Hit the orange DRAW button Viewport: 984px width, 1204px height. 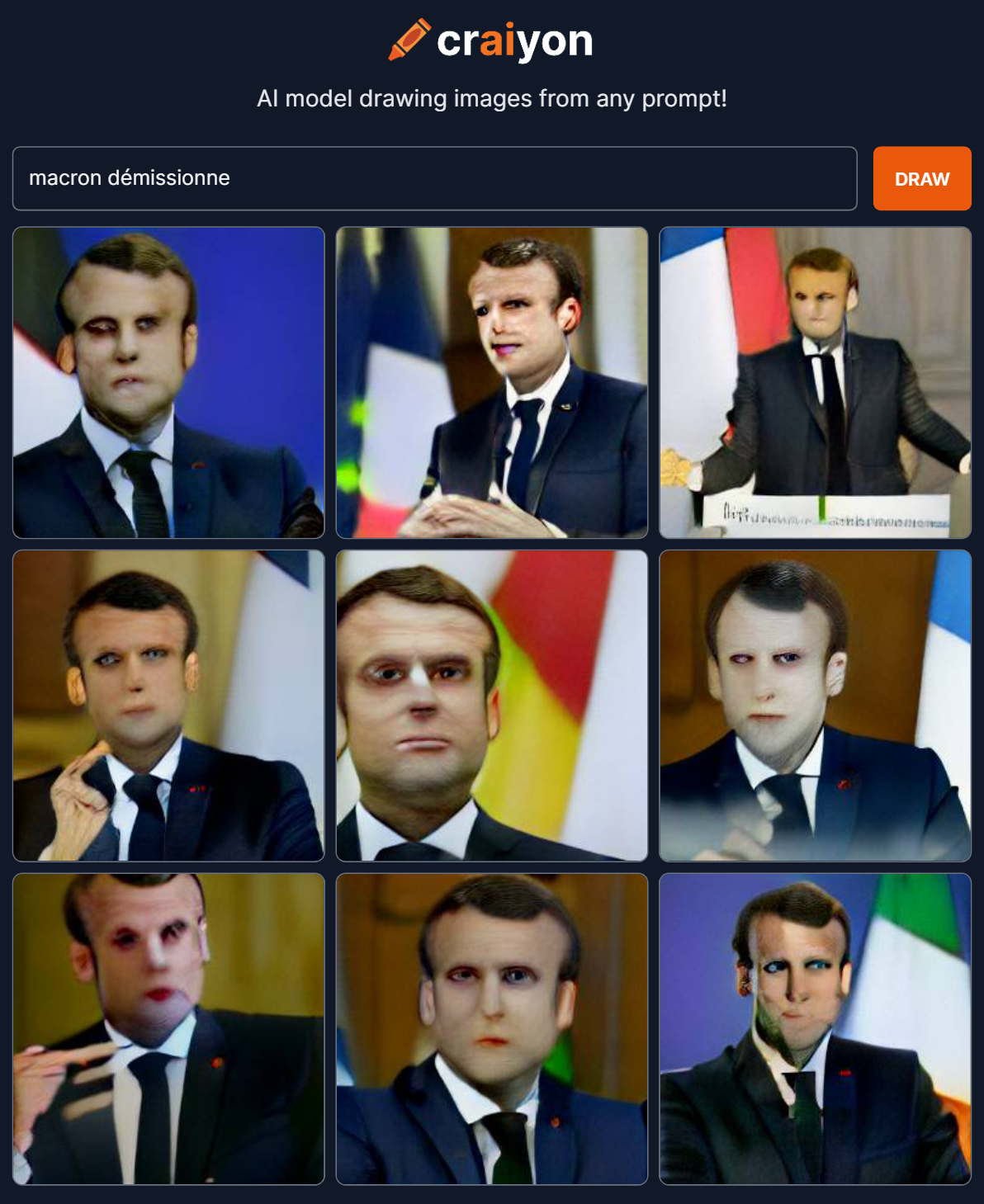[x=922, y=178]
